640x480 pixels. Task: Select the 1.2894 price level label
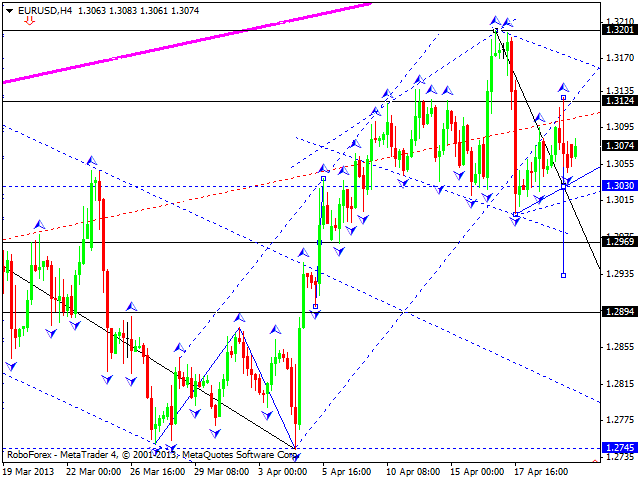pos(620,312)
